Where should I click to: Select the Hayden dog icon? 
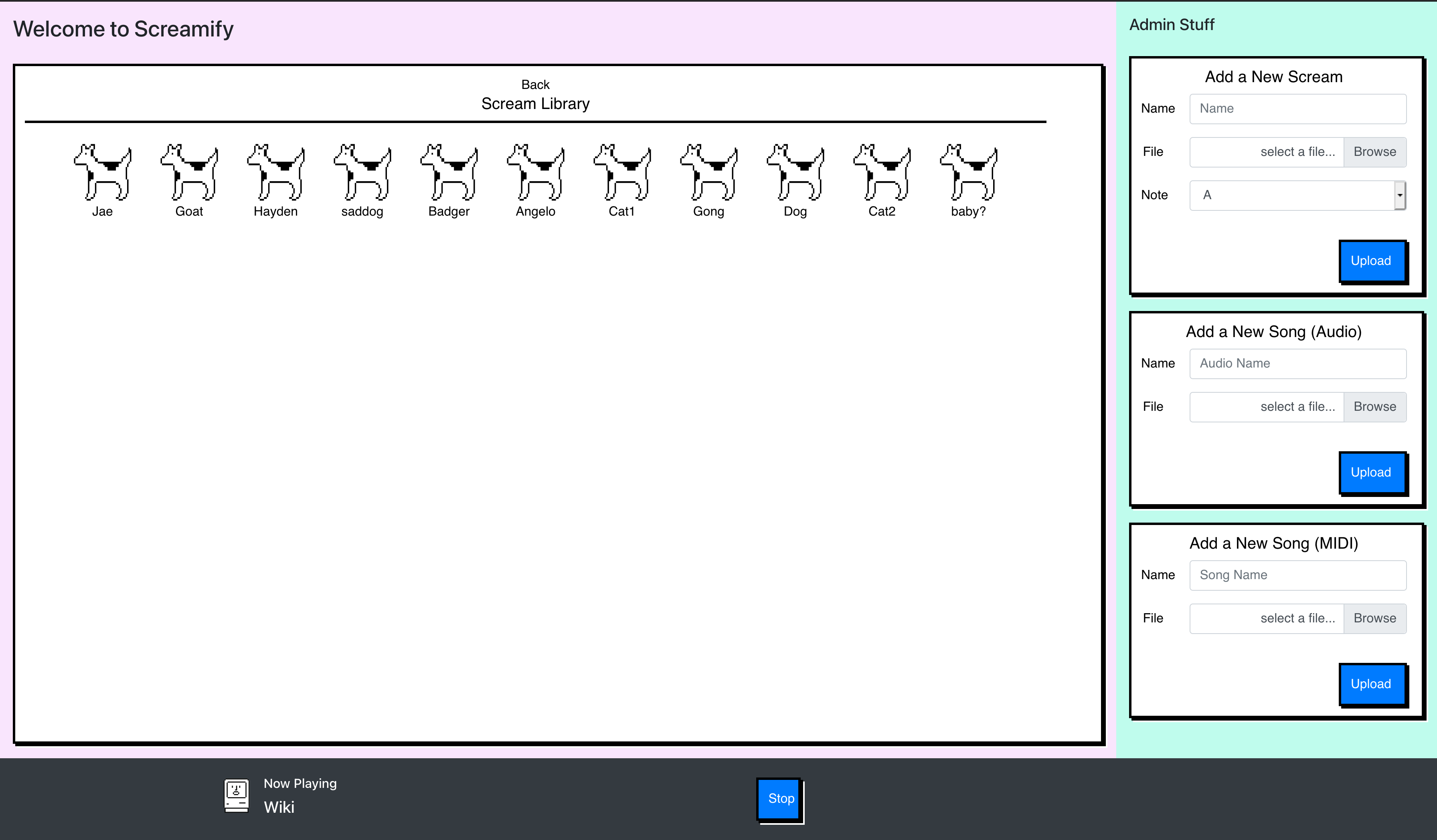[x=276, y=172]
